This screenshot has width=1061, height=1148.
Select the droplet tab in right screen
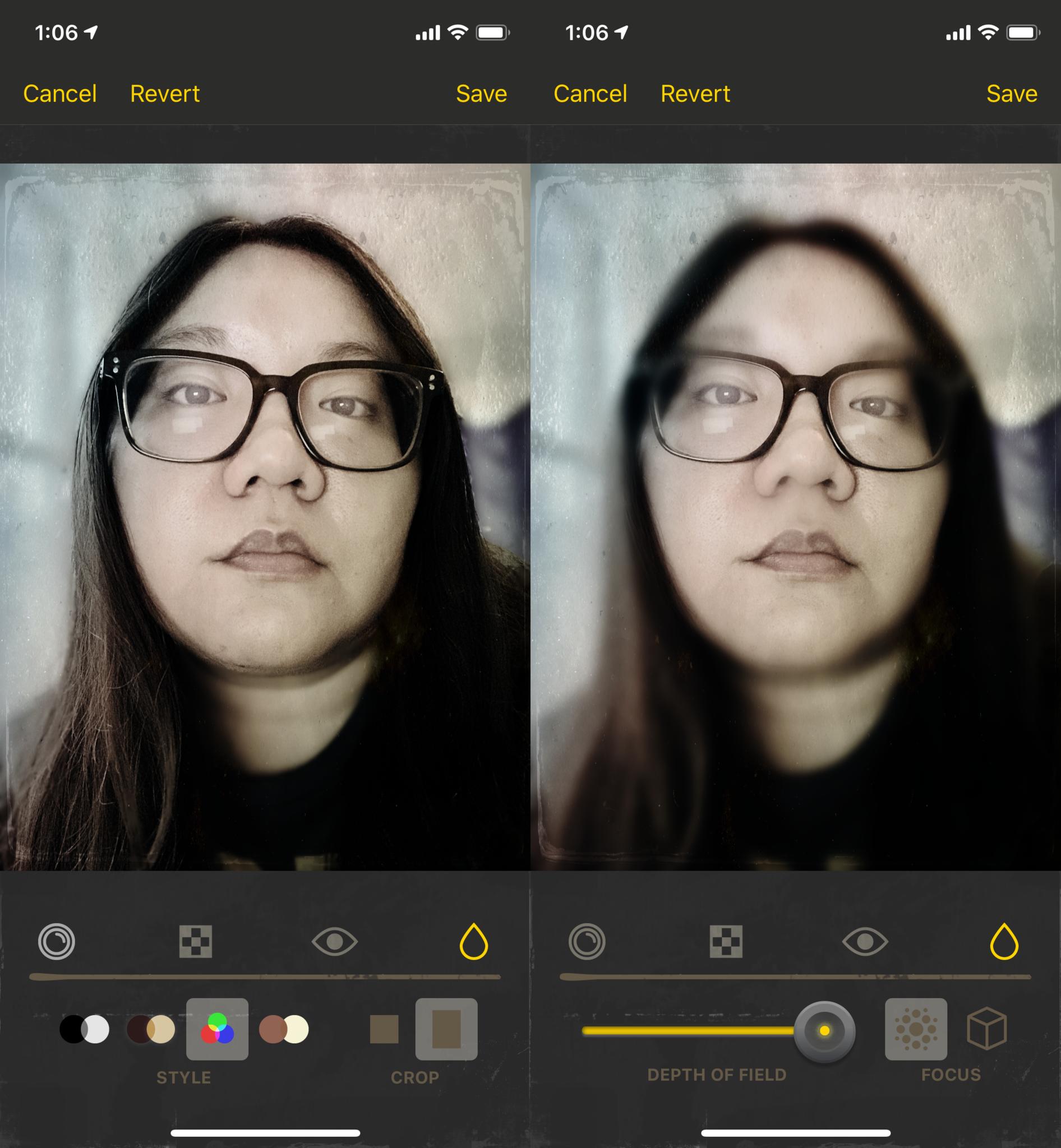click(x=1004, y=941)
